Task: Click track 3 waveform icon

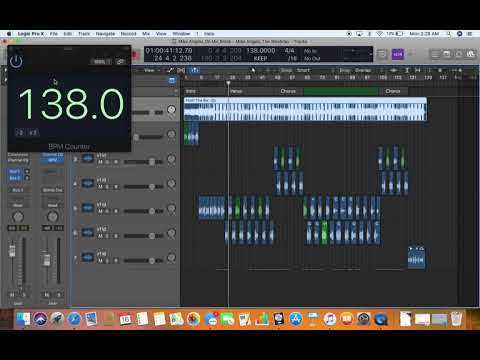Action: coord(88,159)
